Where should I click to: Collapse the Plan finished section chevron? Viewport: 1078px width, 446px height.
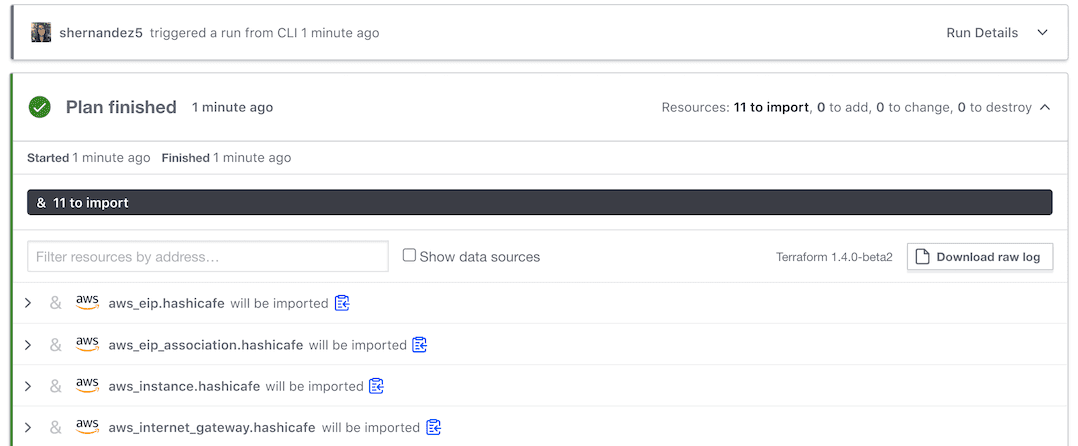(1045, 107)
